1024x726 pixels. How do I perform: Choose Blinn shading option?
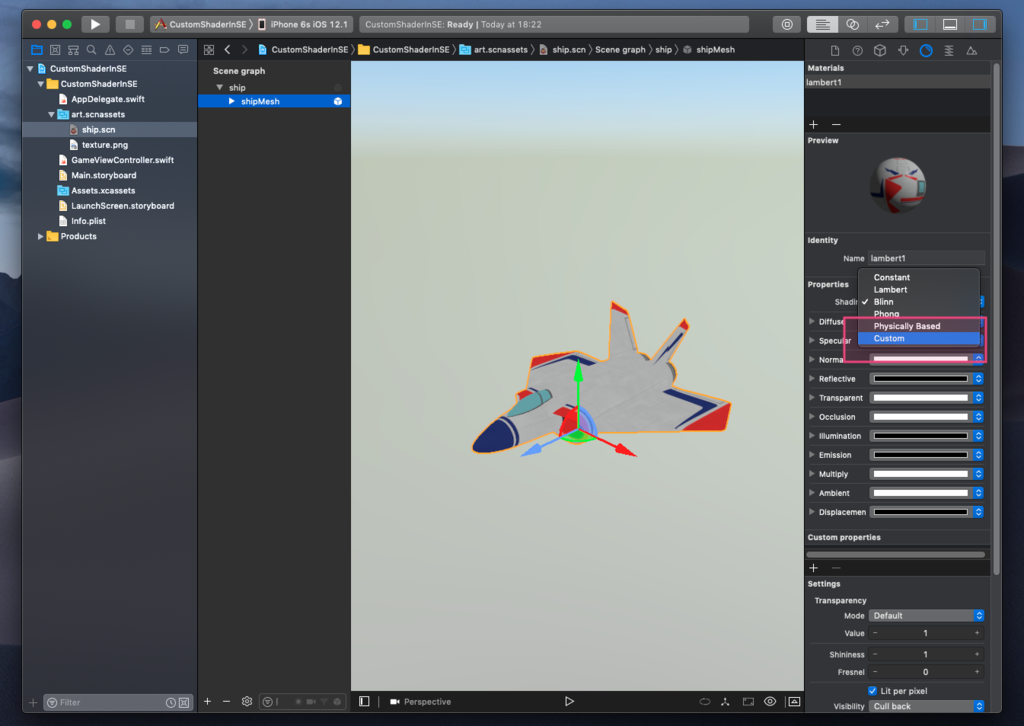[x=918, y=302]
